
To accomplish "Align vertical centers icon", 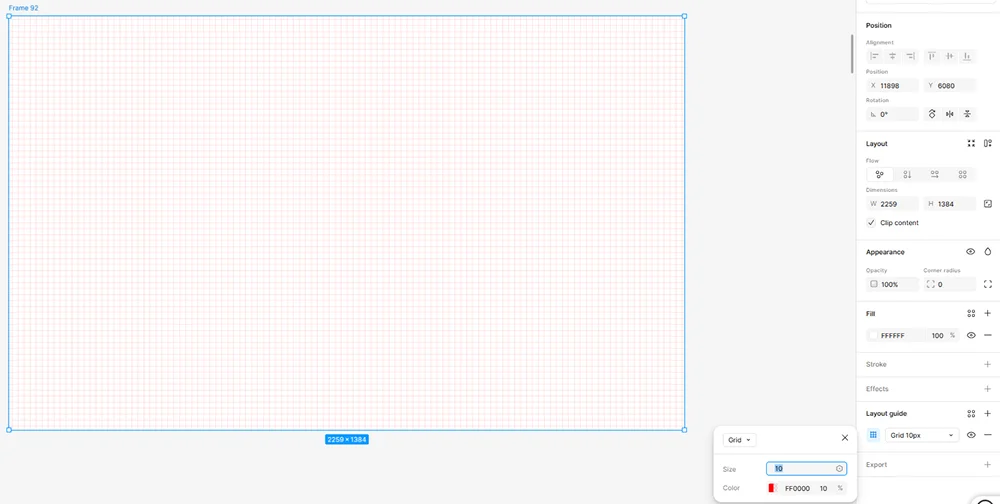I will [950, 56].
